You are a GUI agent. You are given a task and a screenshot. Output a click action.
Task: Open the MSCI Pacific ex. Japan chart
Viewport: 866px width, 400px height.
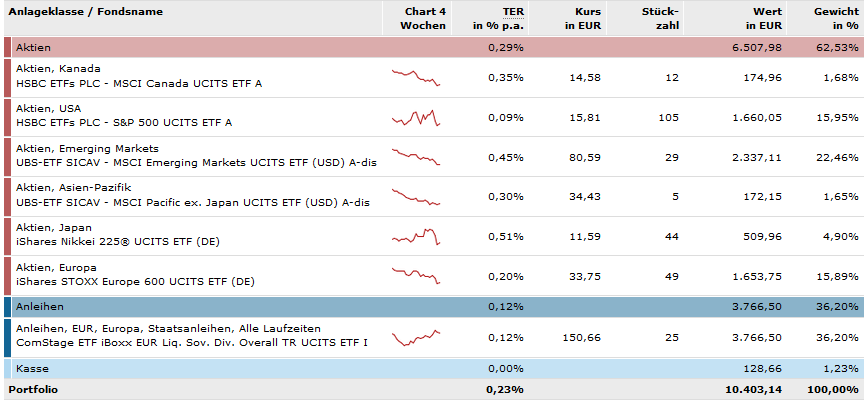[416, 197]
